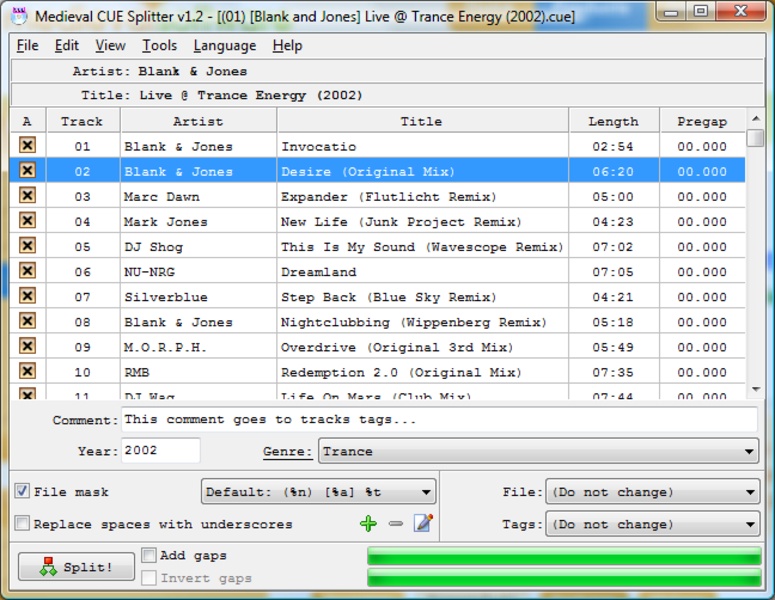Uncheck the X box for track 09
This screenshot has width=775, height=600.
[x=27, y=346]
